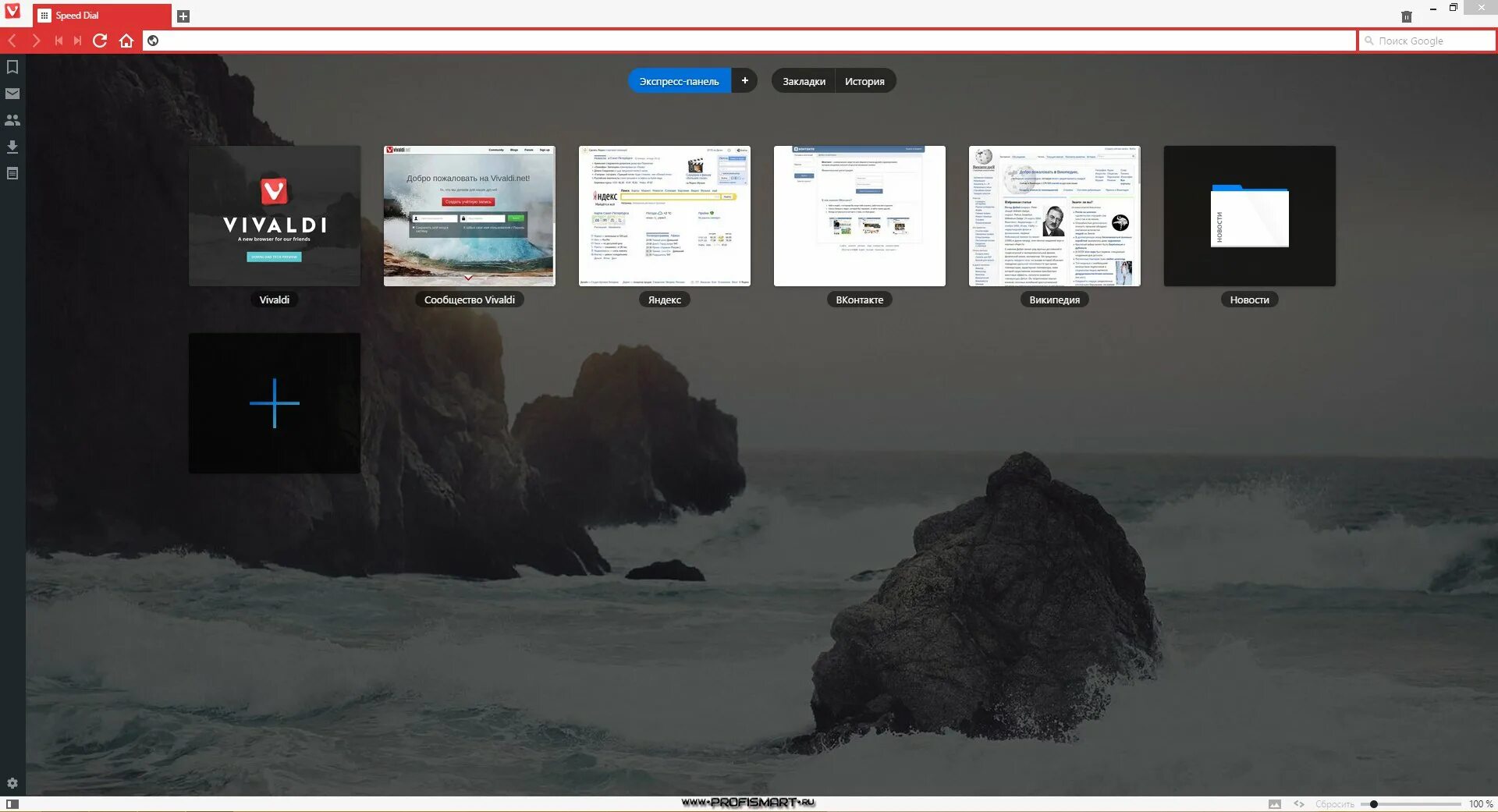Open the Downloads side panel
The width and height of the screenshot is (1498, 812).
pyautogui.click(x=12, y=147)
